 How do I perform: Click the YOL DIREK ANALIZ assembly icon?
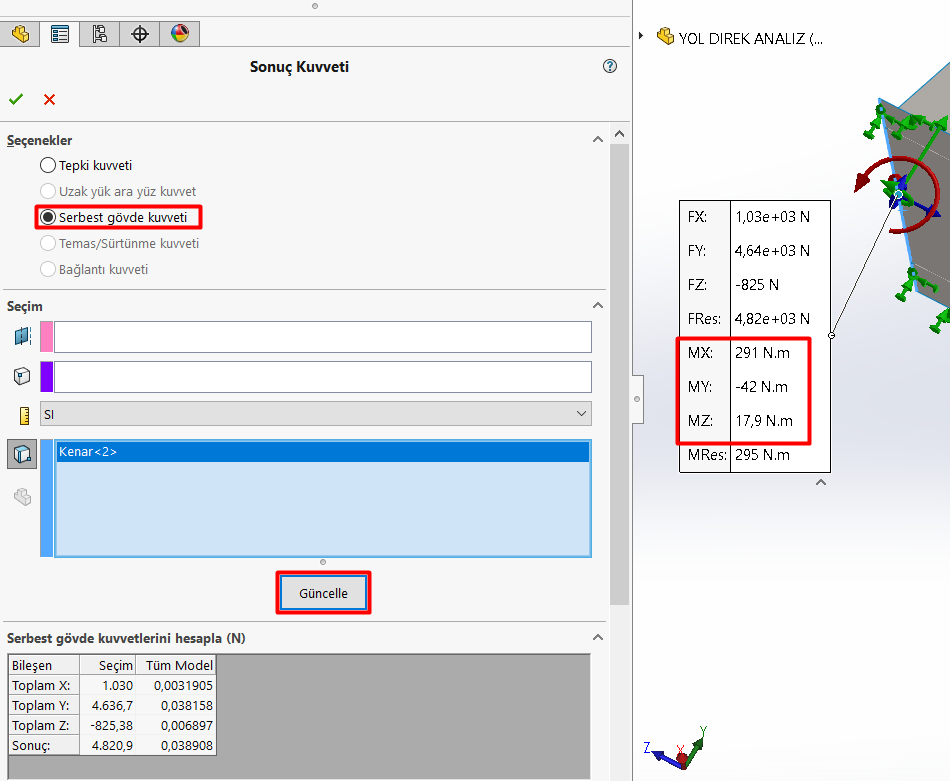click(665, 36)
